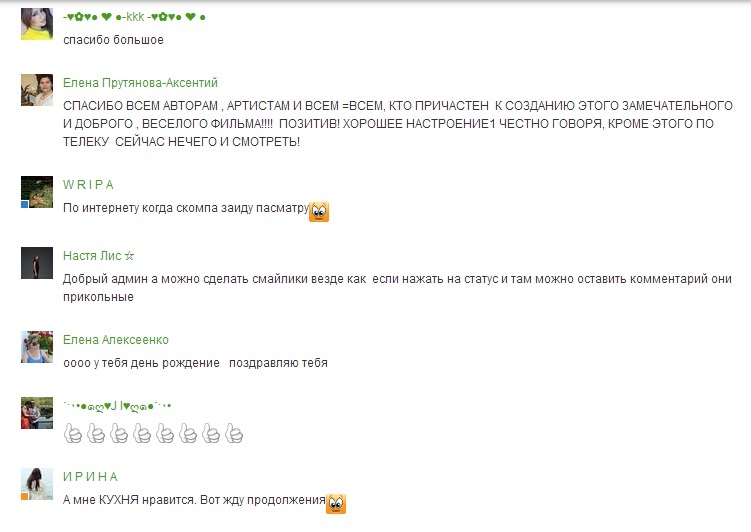
Task: Click Настя Лис's dark avatar photo
Action: point(37,263)
